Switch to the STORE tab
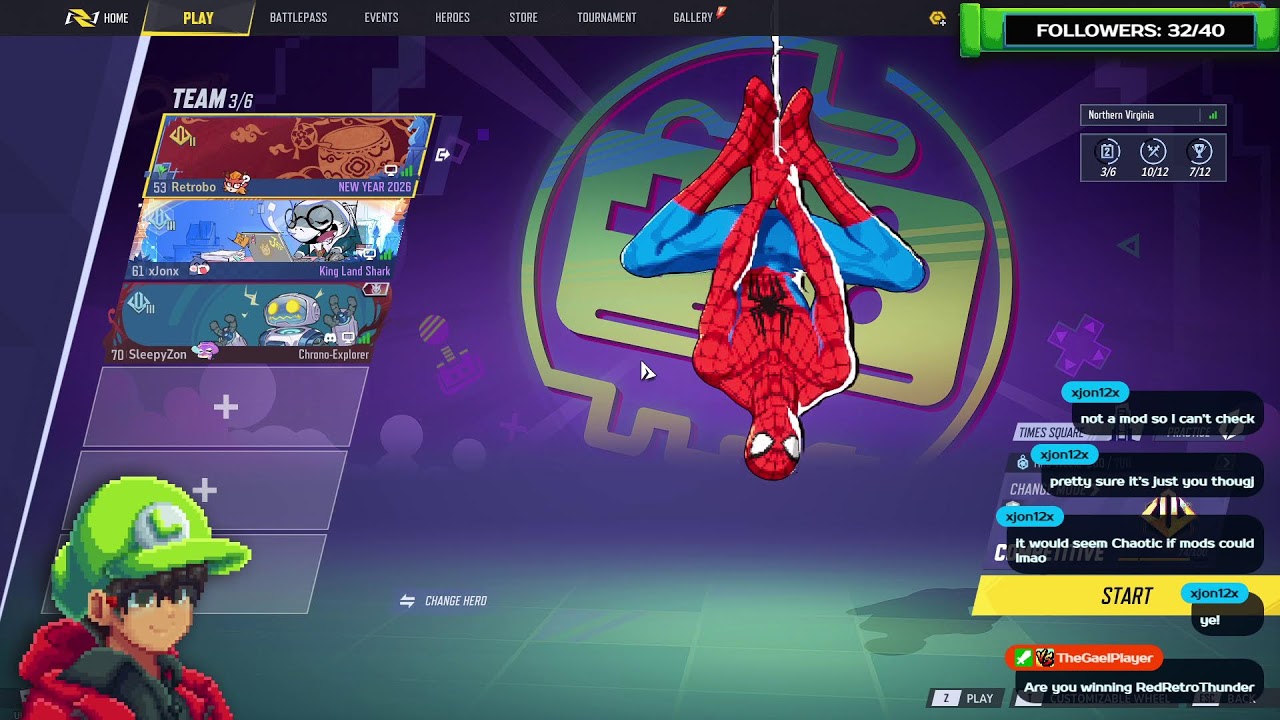 [523, 18]
